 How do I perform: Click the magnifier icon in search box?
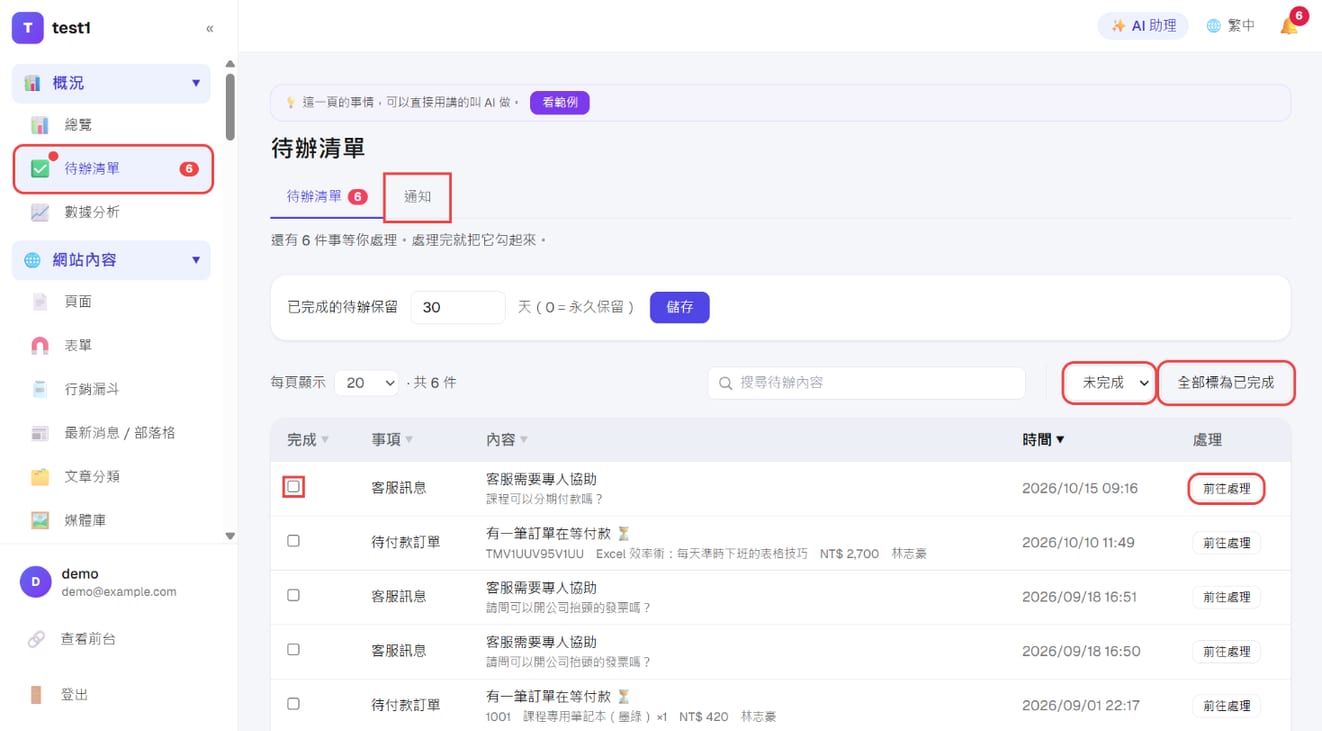tap(726, 383)
